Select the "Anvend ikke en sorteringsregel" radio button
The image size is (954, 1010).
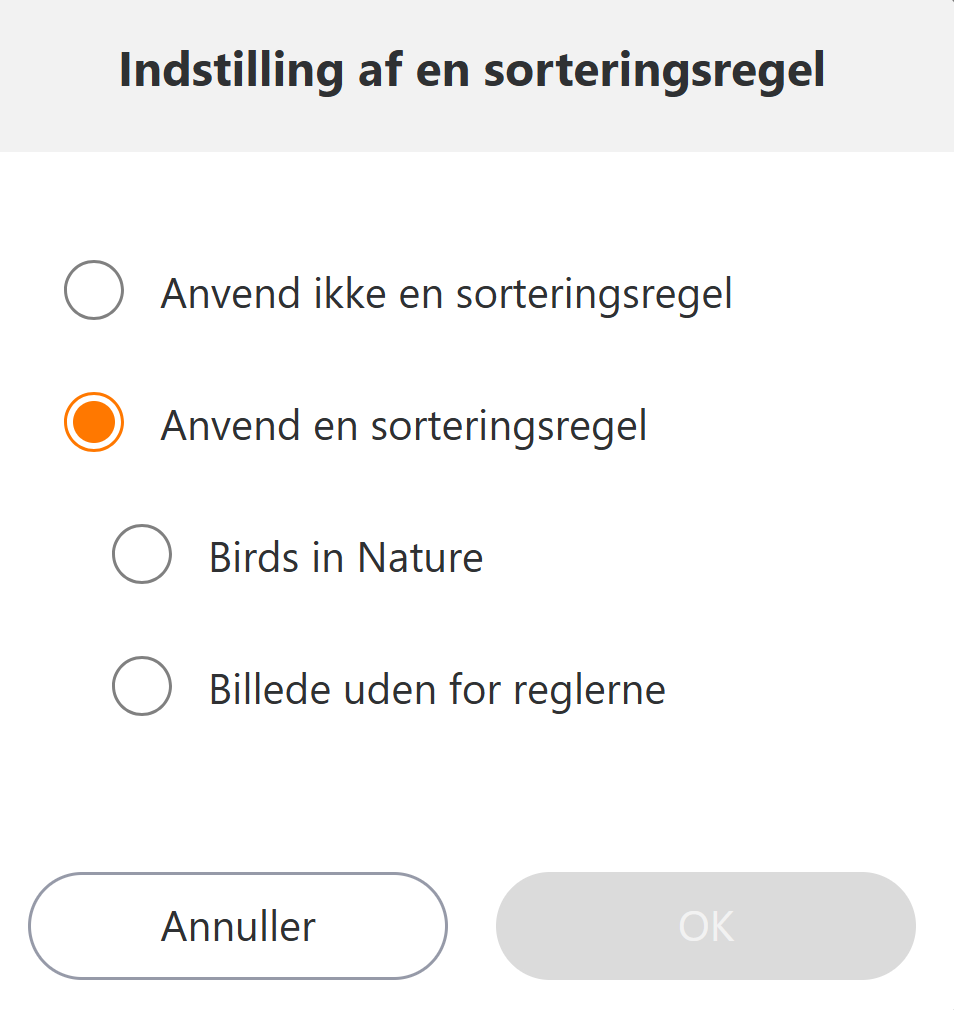click(94, 290)
